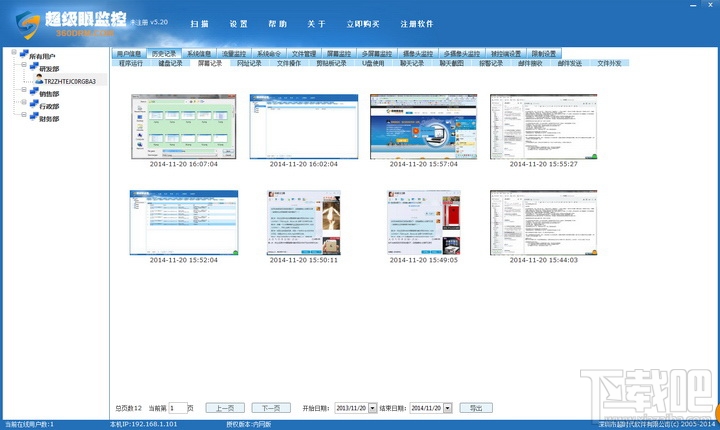This screenshot has width=720, height=430.
Task: Toggle the 财务部 tree node expander
Action: pos(24,114)
